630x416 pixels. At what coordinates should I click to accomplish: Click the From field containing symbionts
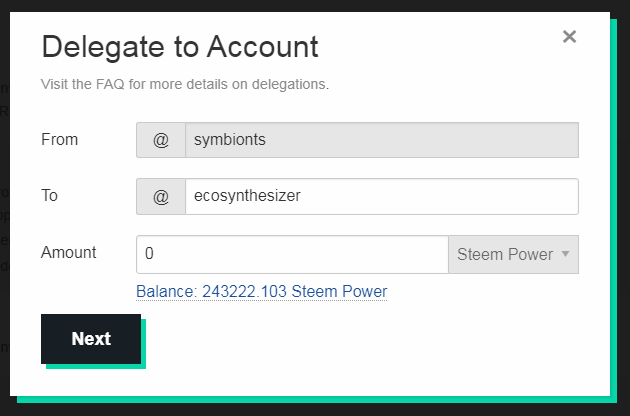tap(381, 140)
